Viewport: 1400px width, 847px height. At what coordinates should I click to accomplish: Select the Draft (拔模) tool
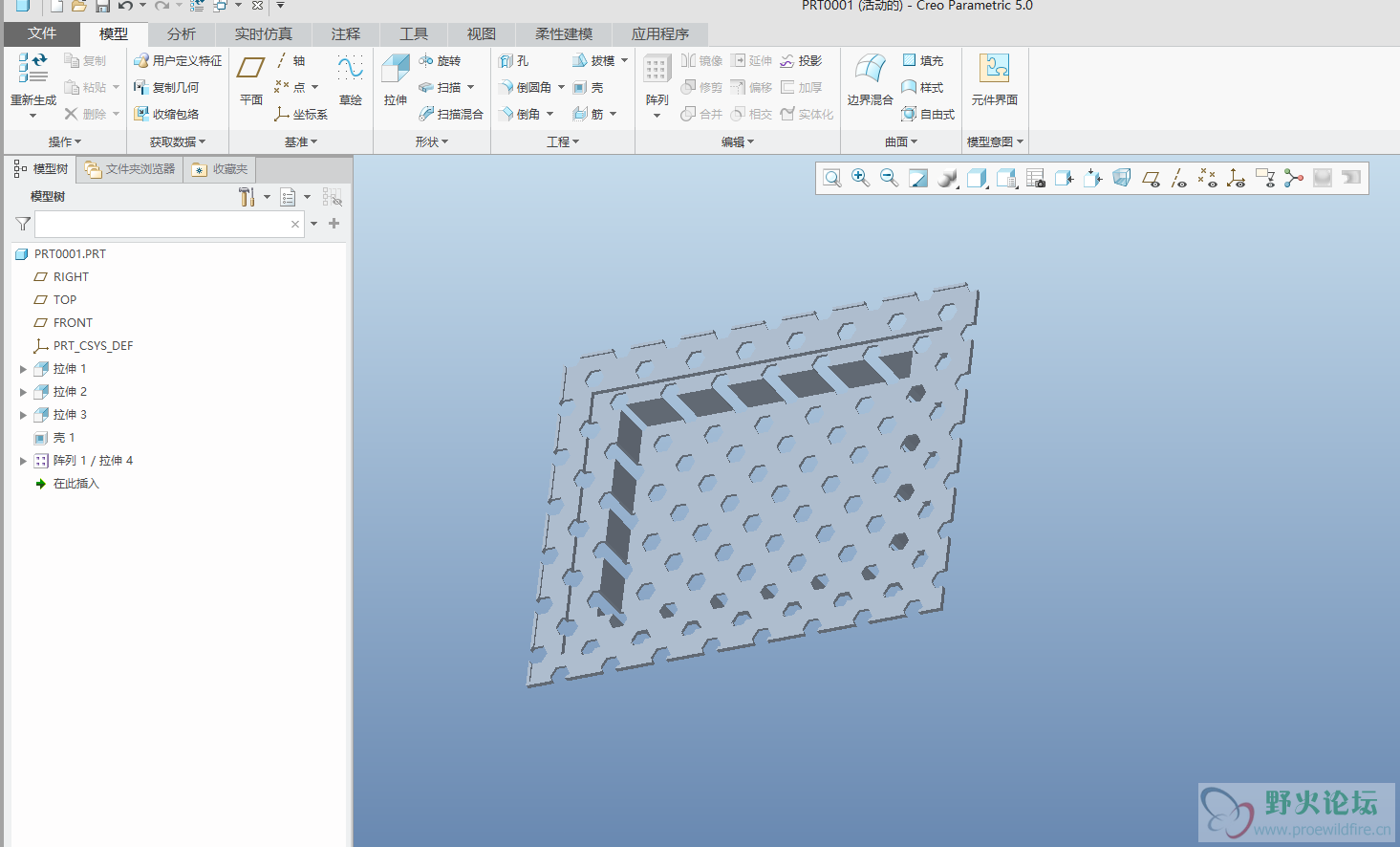click(x=593, y=60)
